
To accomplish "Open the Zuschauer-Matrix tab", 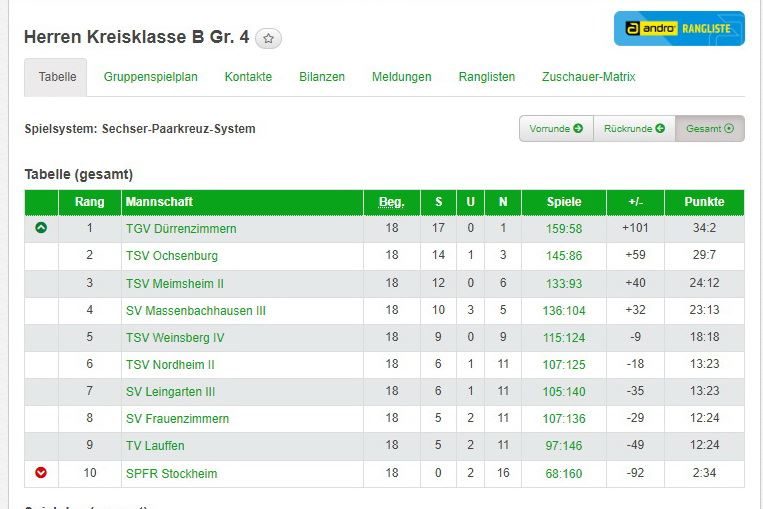I will coord(588,77).
